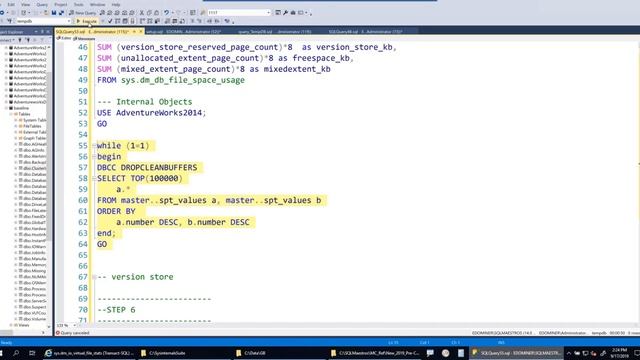Screen dimensions: 640x360
Task: Open the Edit menu
Action: [x=11, y=4]
